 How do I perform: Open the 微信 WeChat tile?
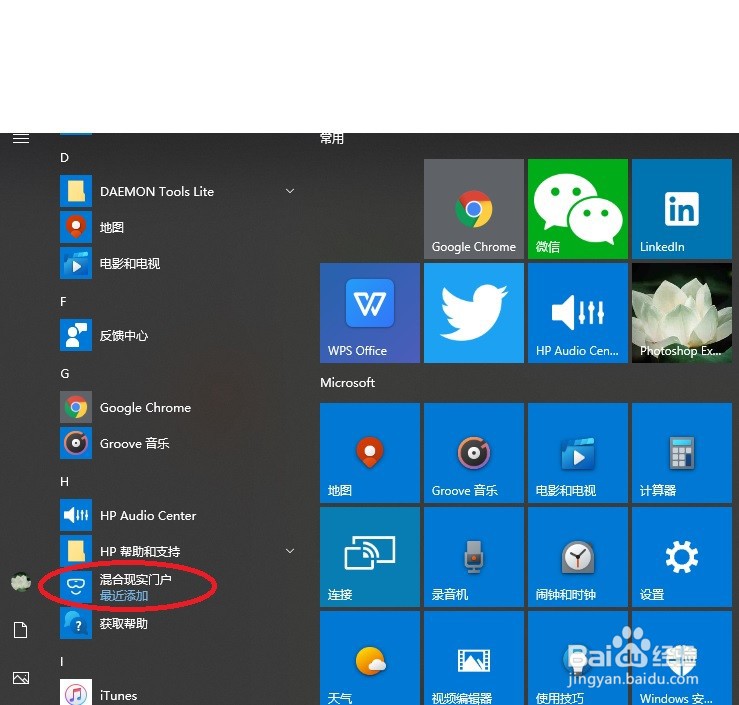578,209
